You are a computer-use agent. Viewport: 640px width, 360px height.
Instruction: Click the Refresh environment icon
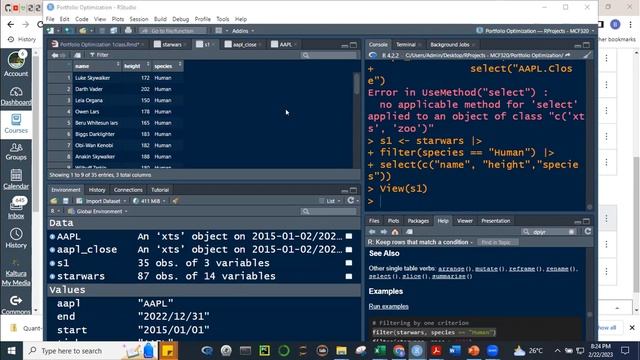pyautogui.click(x=351, y=200)
